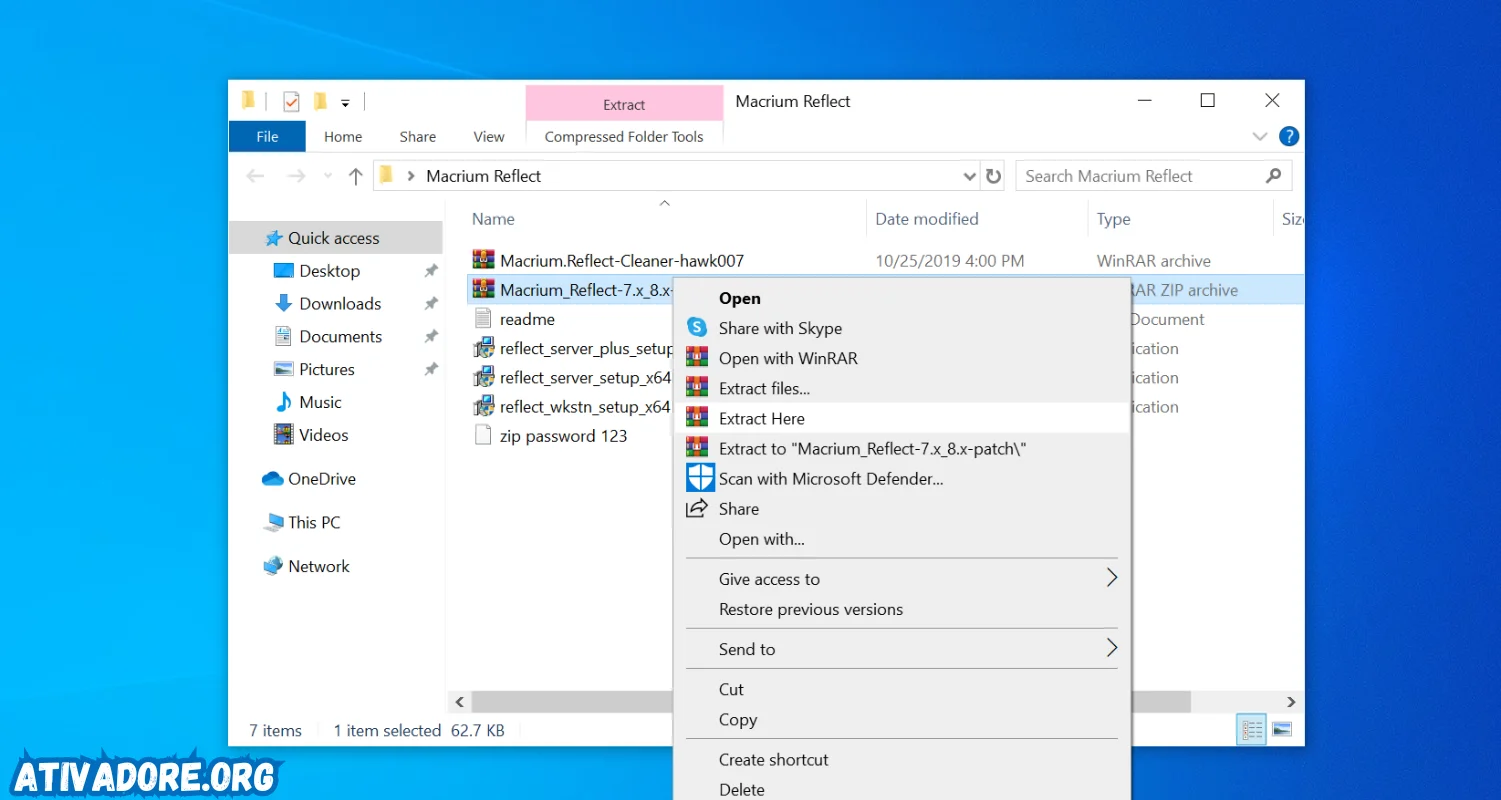Select the Extract contextual tab header
Viewport: 1501px width, 800px height.
624,104
